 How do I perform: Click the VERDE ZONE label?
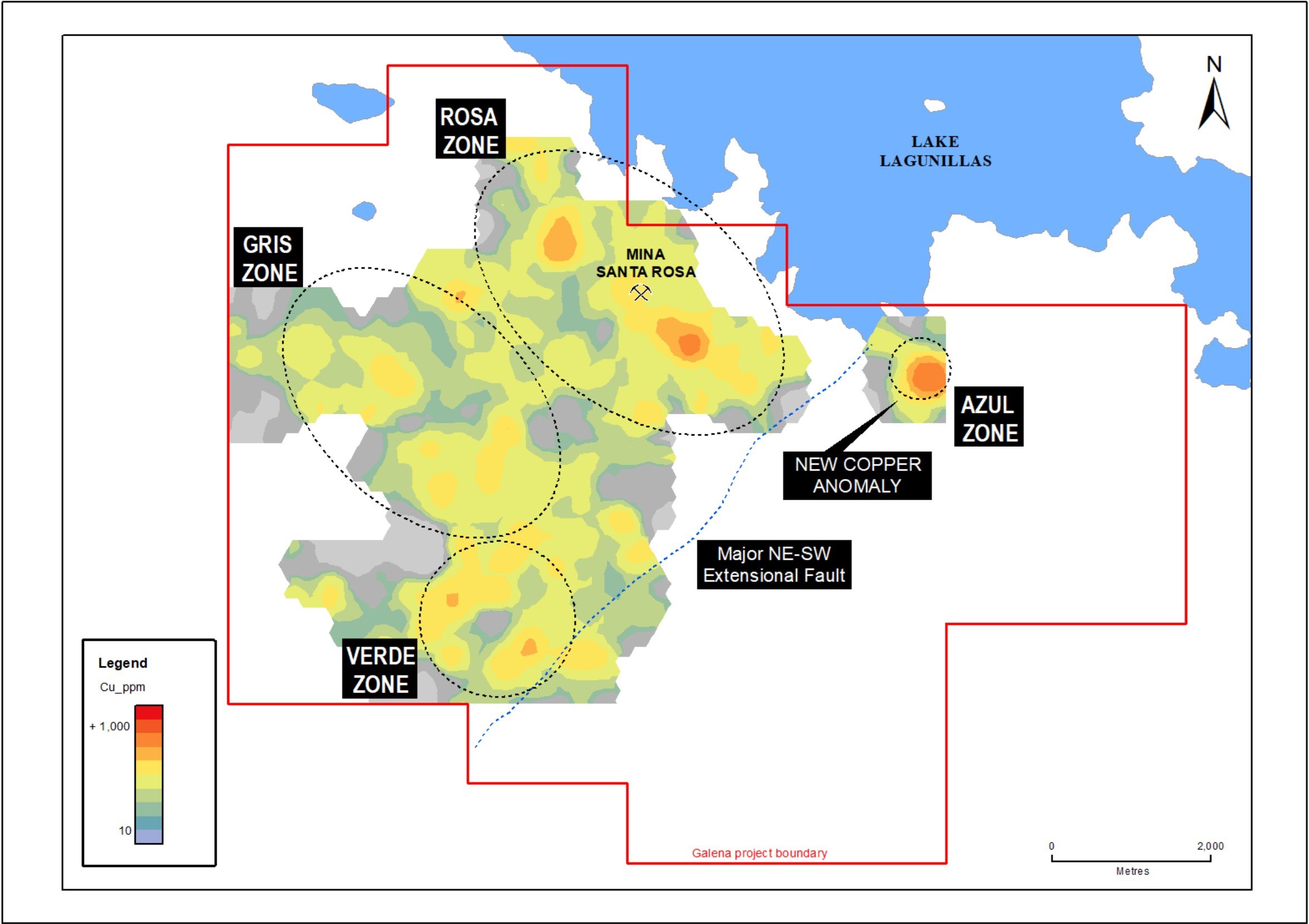pyautogui.click(x=380, y=669)
